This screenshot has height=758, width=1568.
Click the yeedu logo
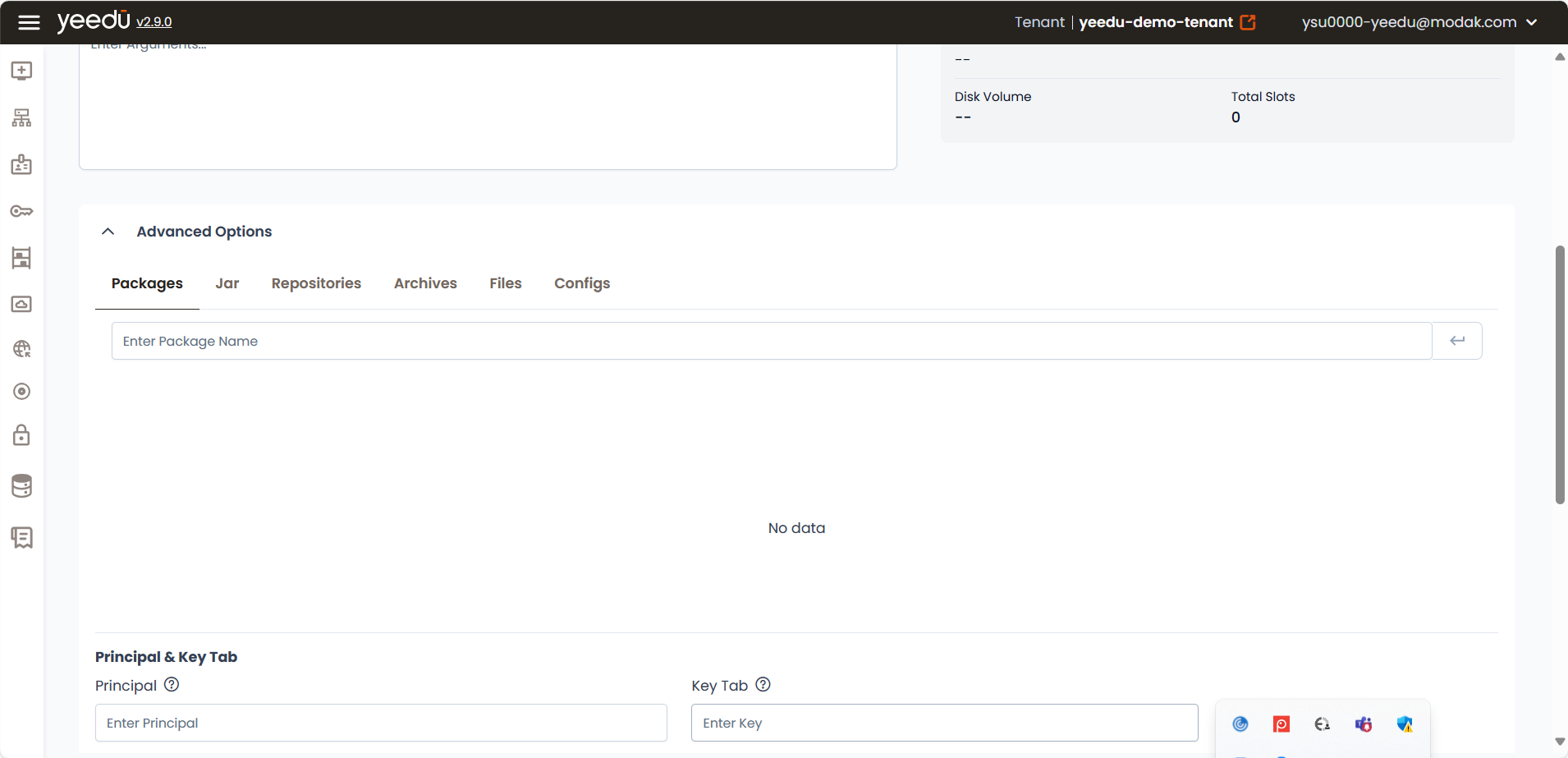point(94,21)
